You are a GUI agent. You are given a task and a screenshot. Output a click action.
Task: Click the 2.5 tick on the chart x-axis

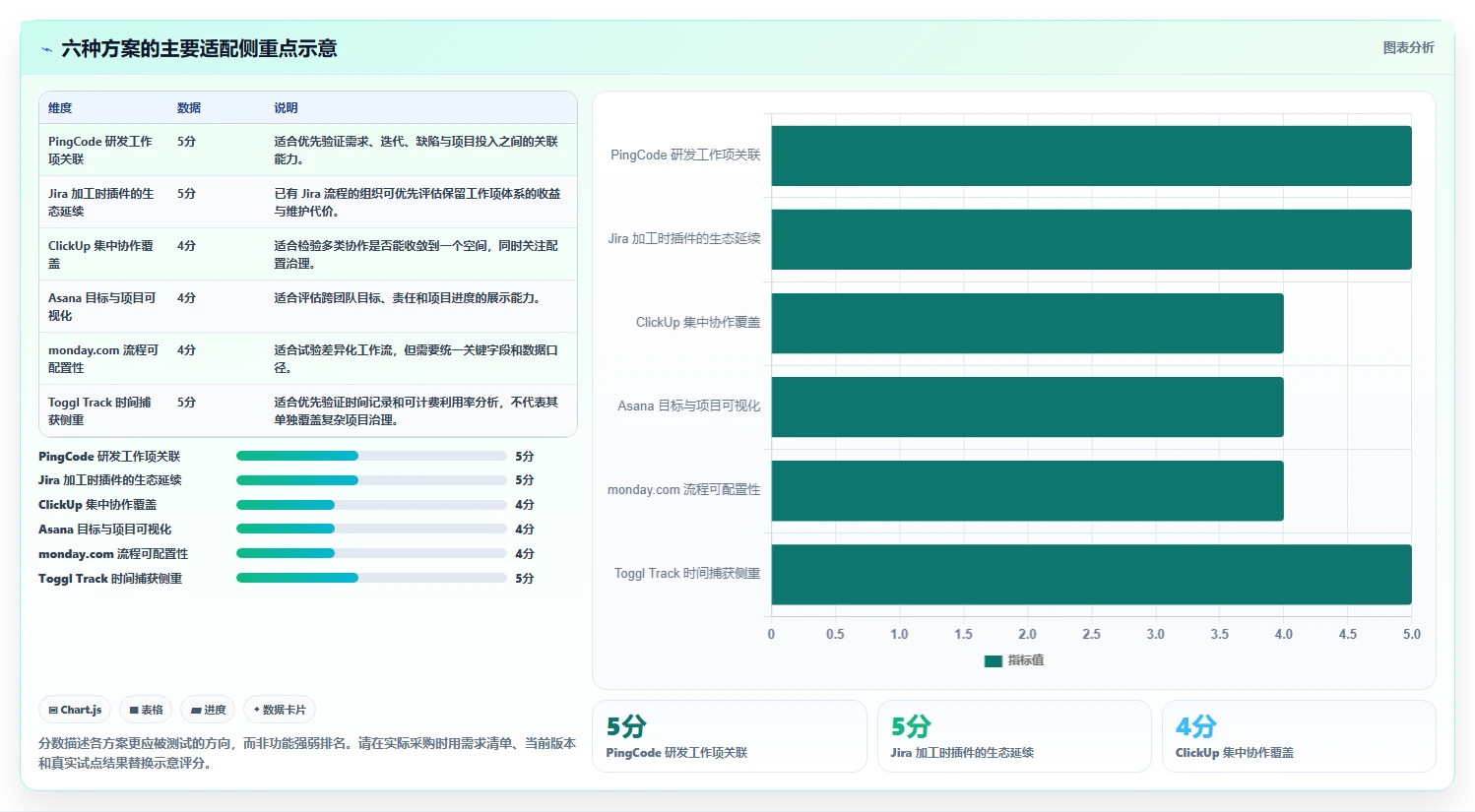click(1091, 635)
